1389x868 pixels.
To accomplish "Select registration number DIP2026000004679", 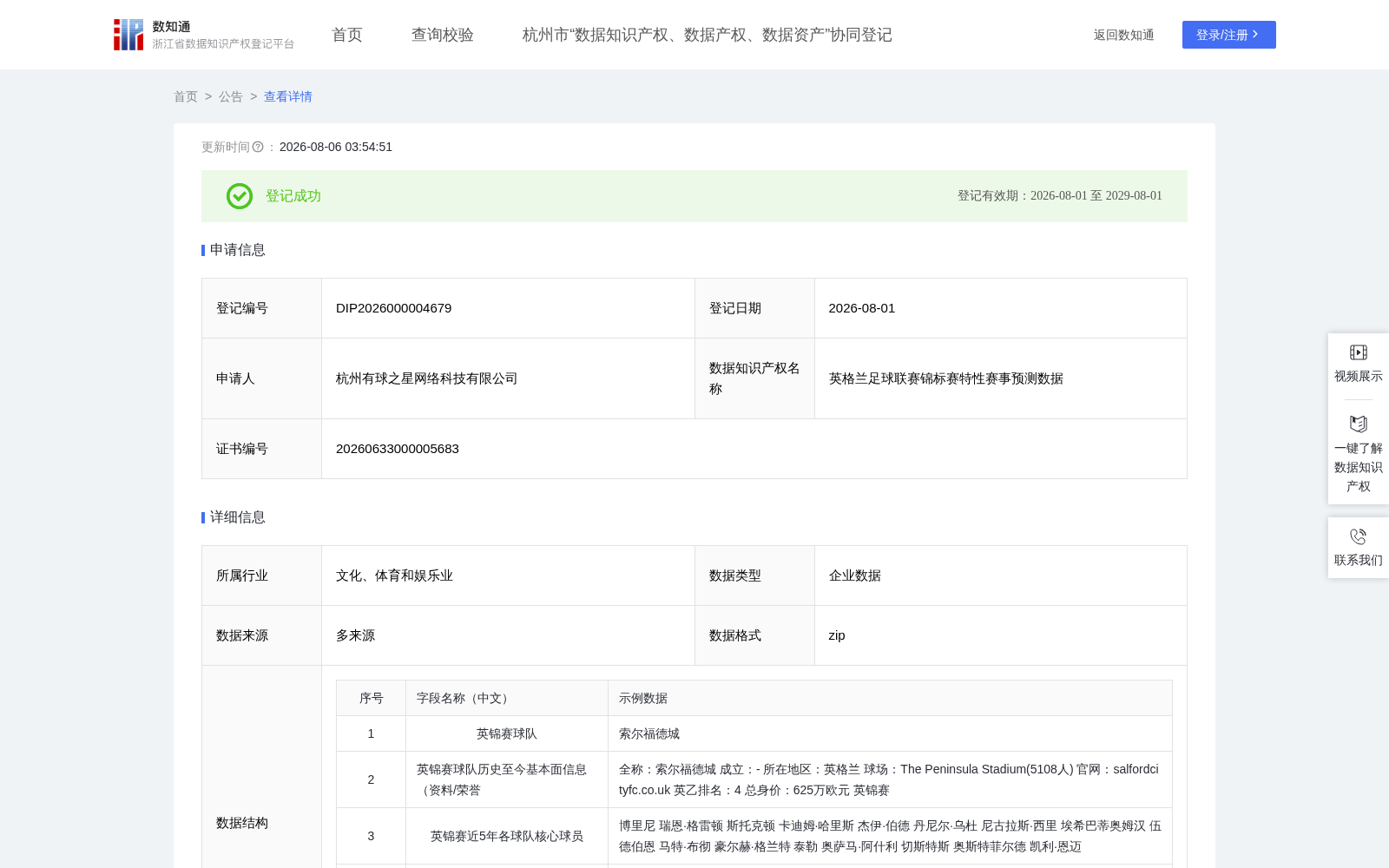I will click(x=393, y=308).
